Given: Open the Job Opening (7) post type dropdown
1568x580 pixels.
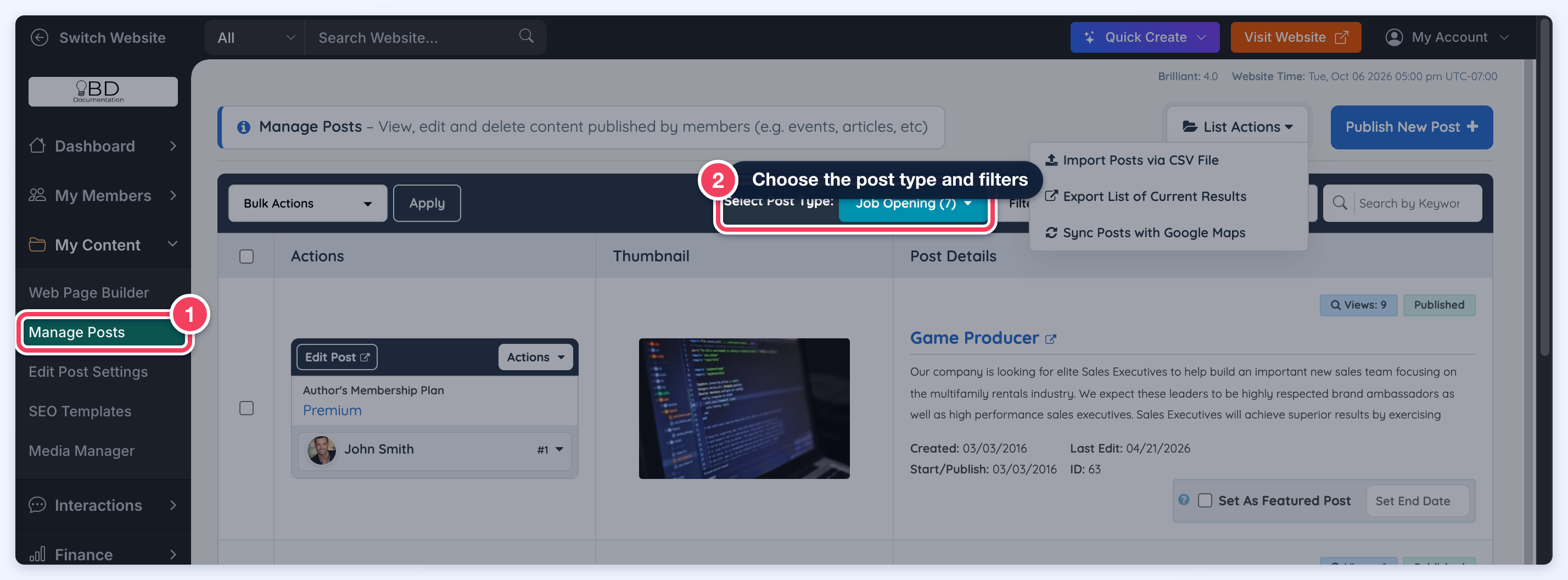Looking at the screenshot, I should [x=912, y=203].
